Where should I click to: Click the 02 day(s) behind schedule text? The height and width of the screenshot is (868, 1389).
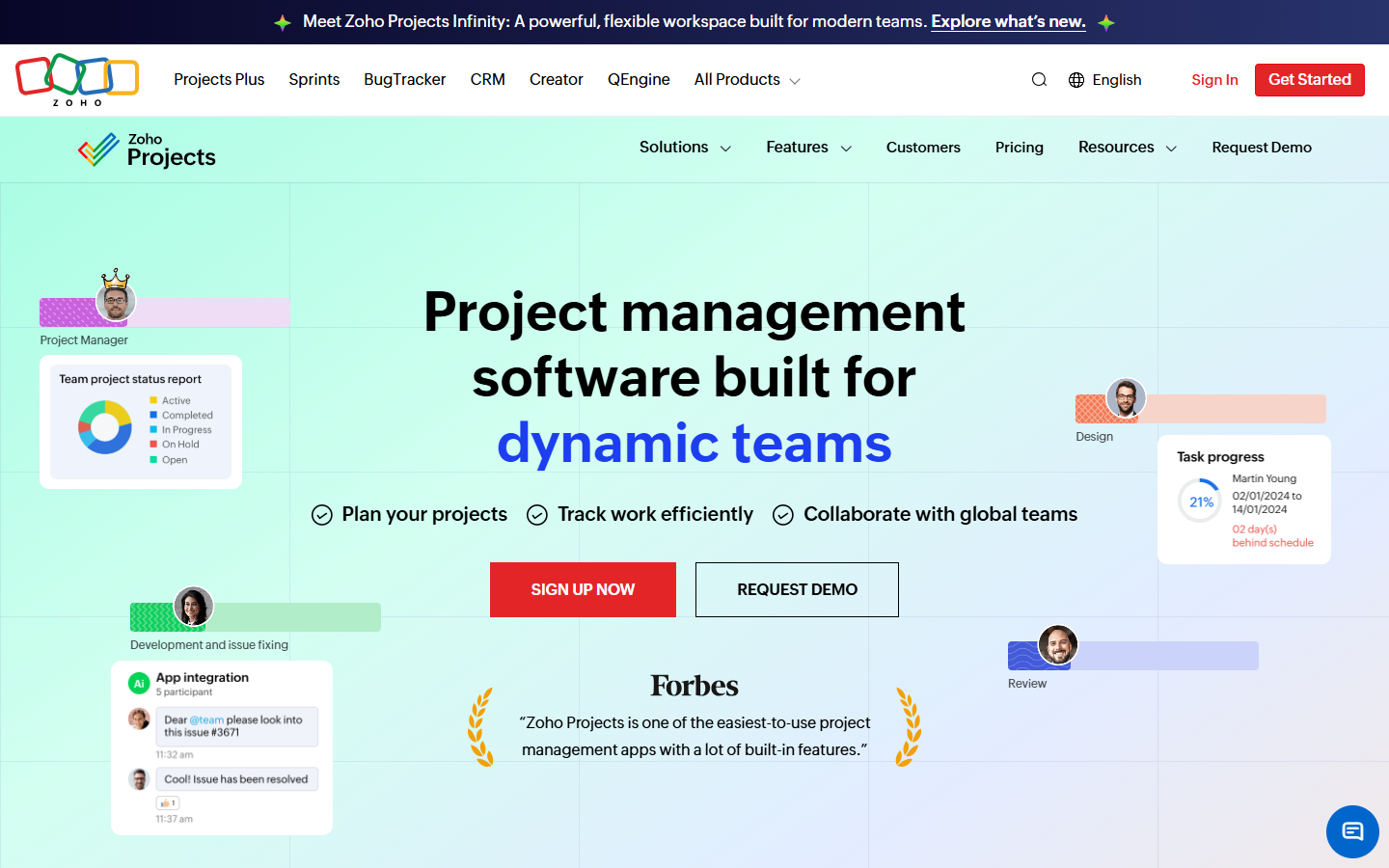pos(1272,536)
